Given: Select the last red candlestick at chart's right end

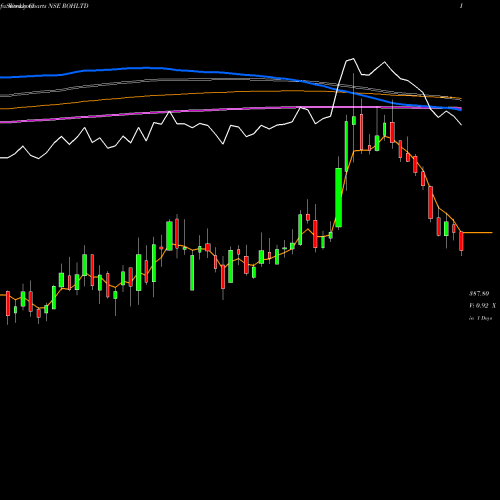Looking at the screenshot, I should 461,241.
